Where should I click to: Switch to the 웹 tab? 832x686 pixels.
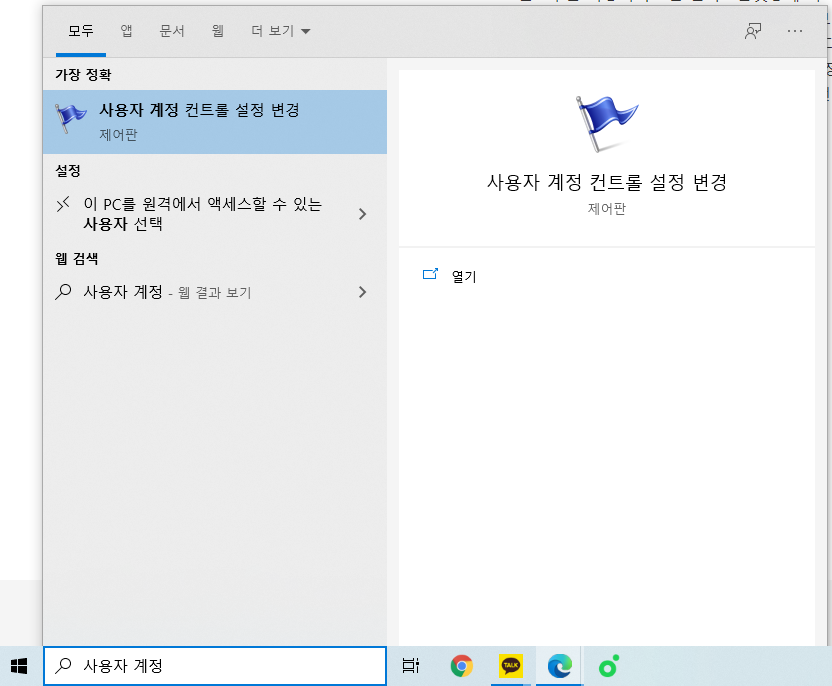click(x=218, y=31)
